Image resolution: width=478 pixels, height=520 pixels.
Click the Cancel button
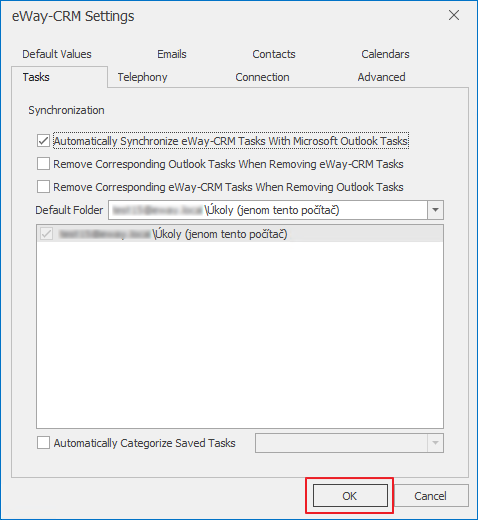430,496
